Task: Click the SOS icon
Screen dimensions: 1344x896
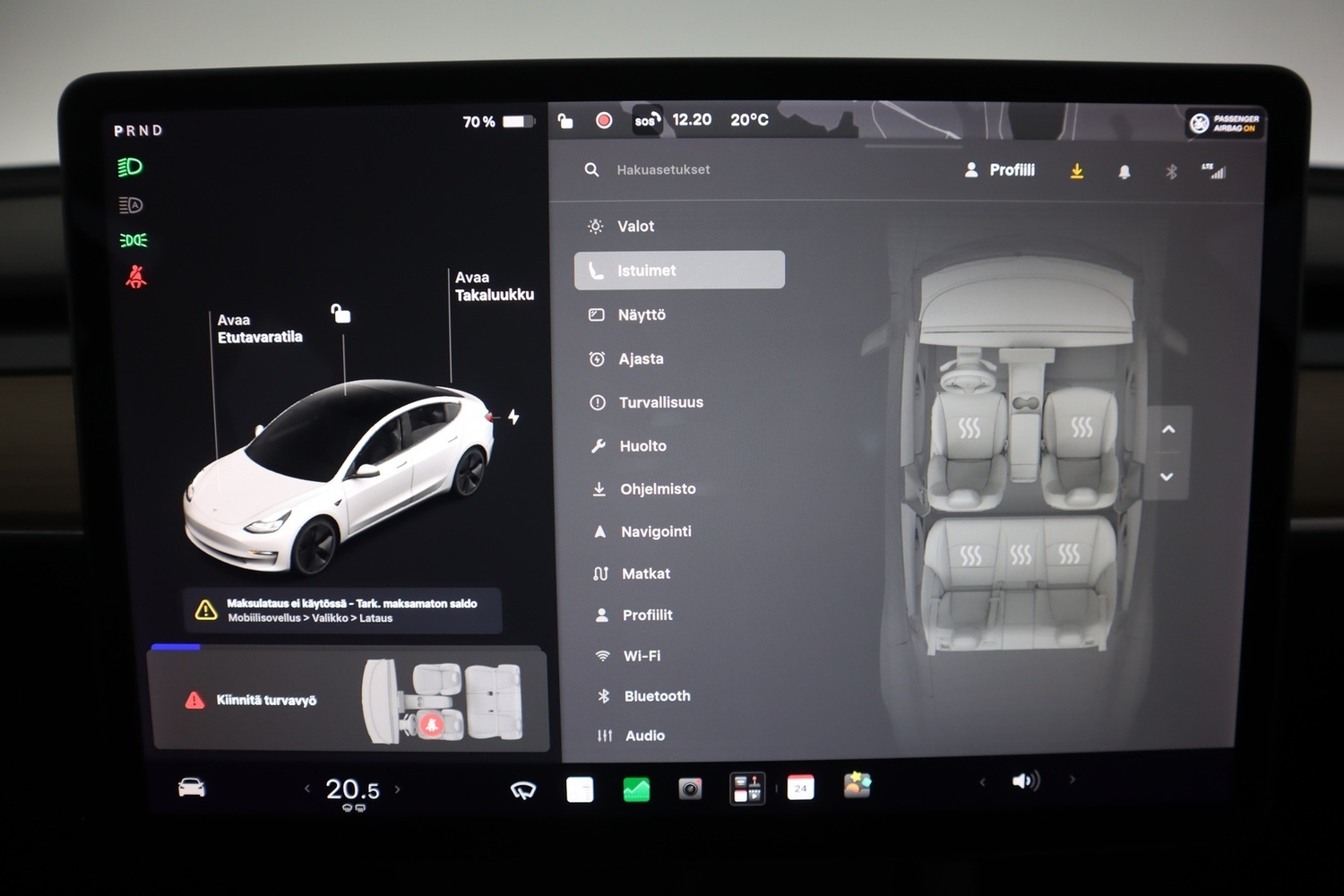Action: click(x=647, y=120)
